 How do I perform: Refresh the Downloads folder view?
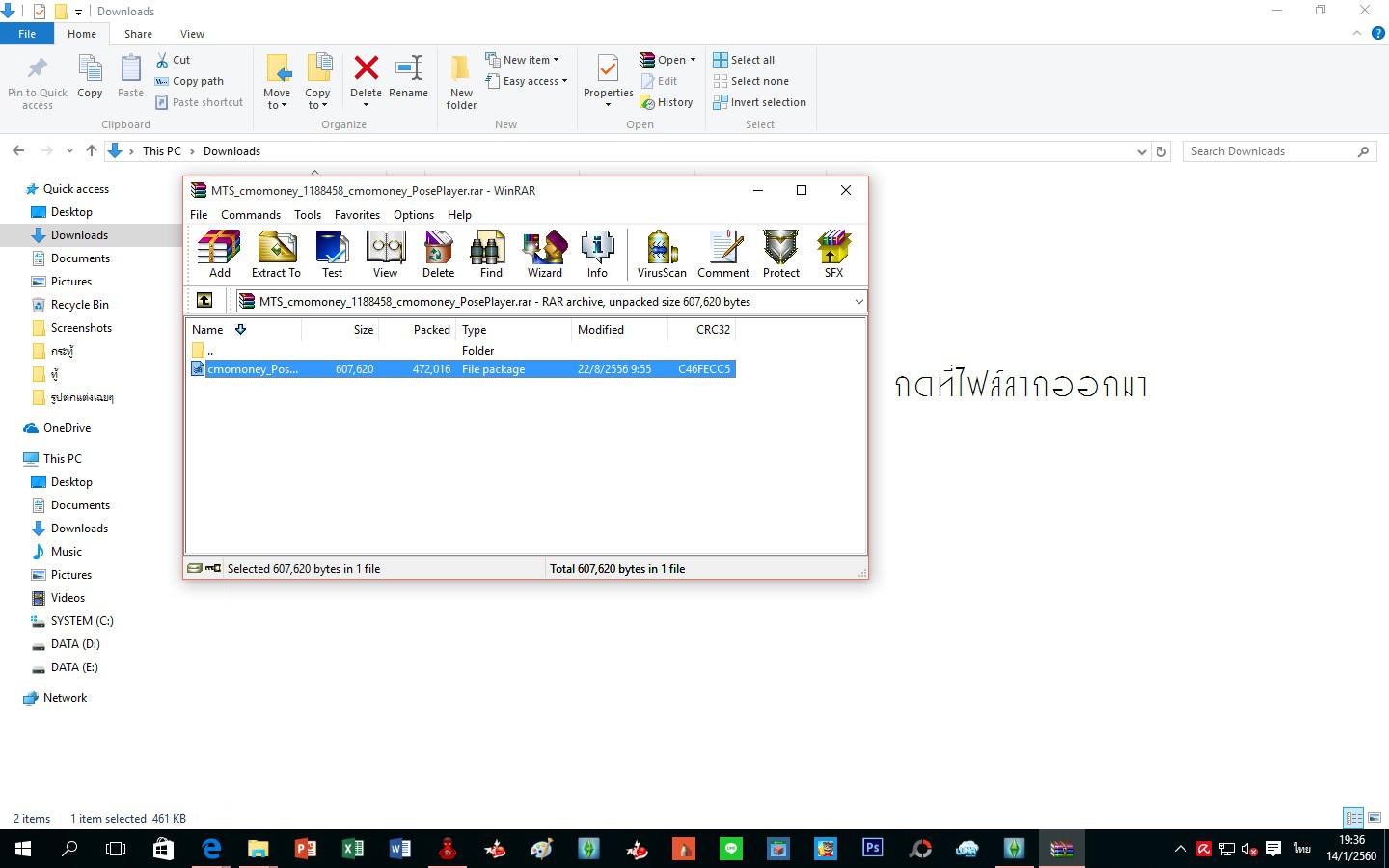click(x=1161, y=151)
